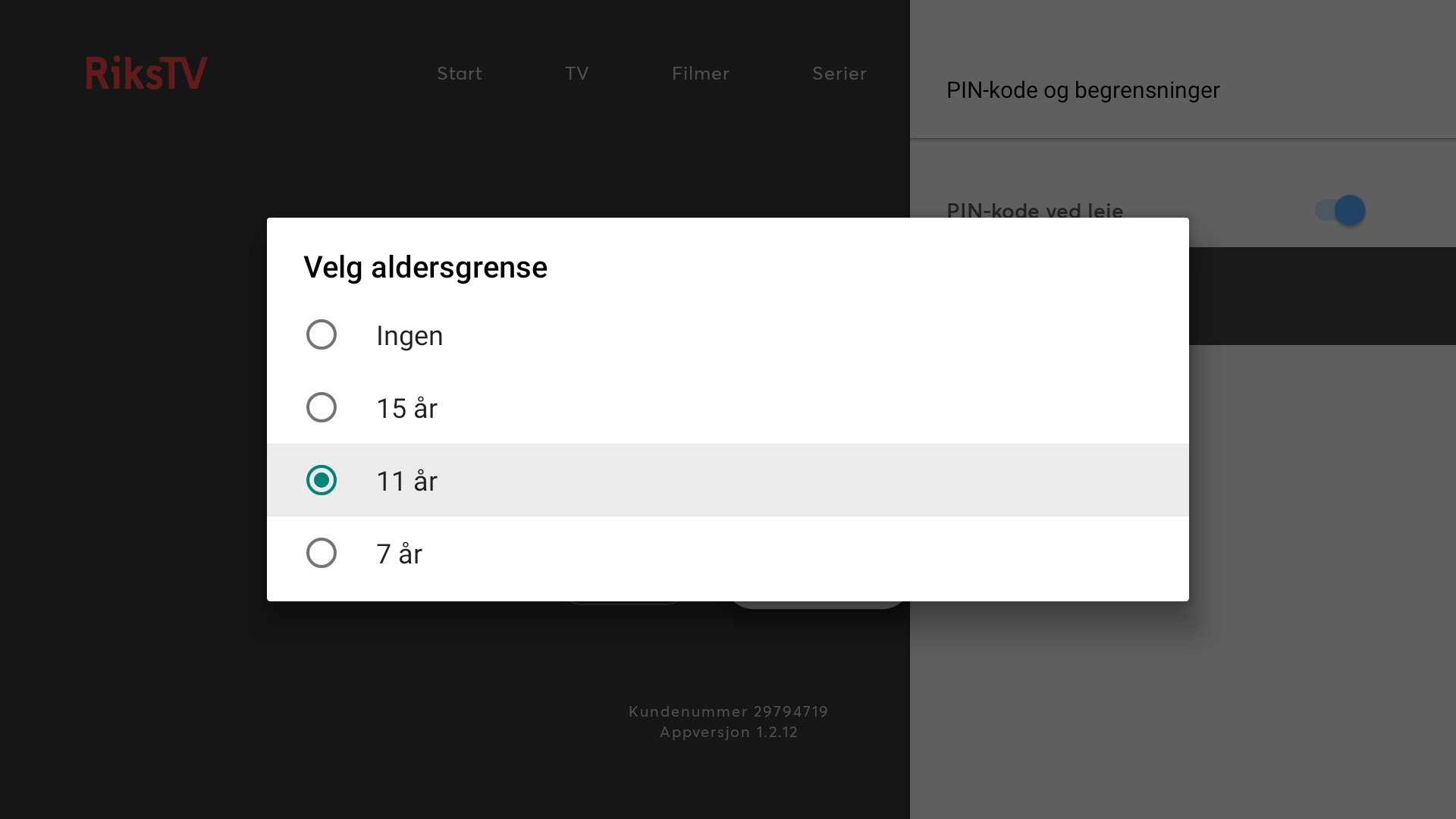Open the Start tab
This screenshot has height=819, width=1456.
point(460,74)
